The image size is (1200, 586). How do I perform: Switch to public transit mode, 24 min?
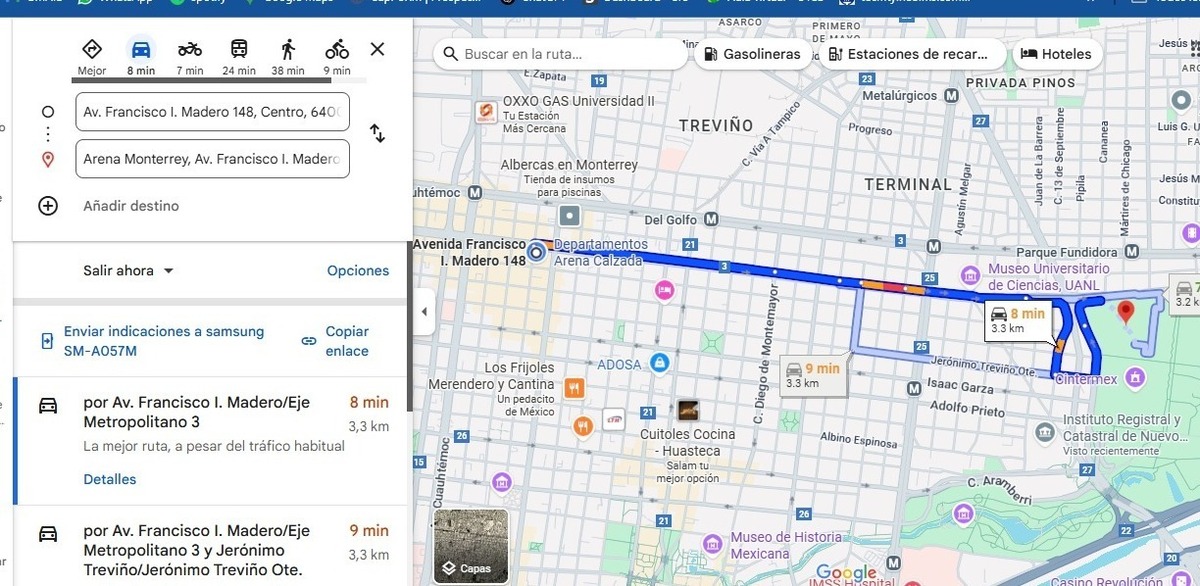(239, 57)
